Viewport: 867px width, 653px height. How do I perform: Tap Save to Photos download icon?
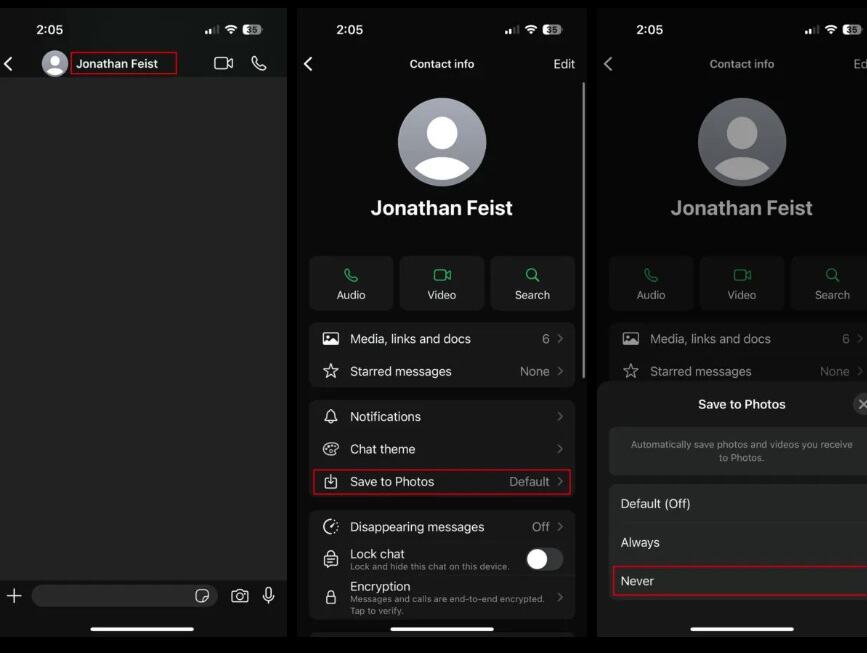coord(331,482)
